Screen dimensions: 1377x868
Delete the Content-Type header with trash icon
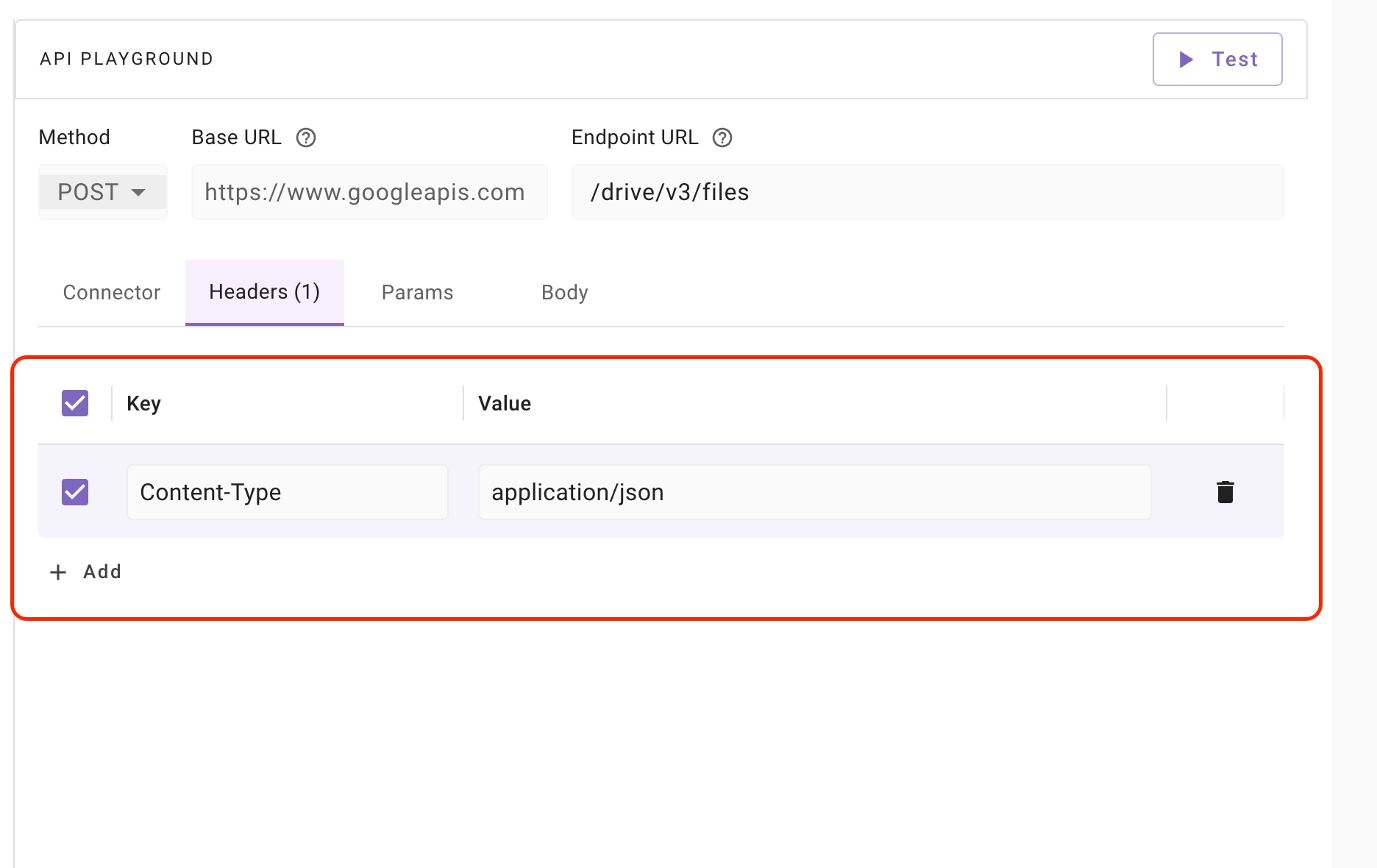(1225, 492)
